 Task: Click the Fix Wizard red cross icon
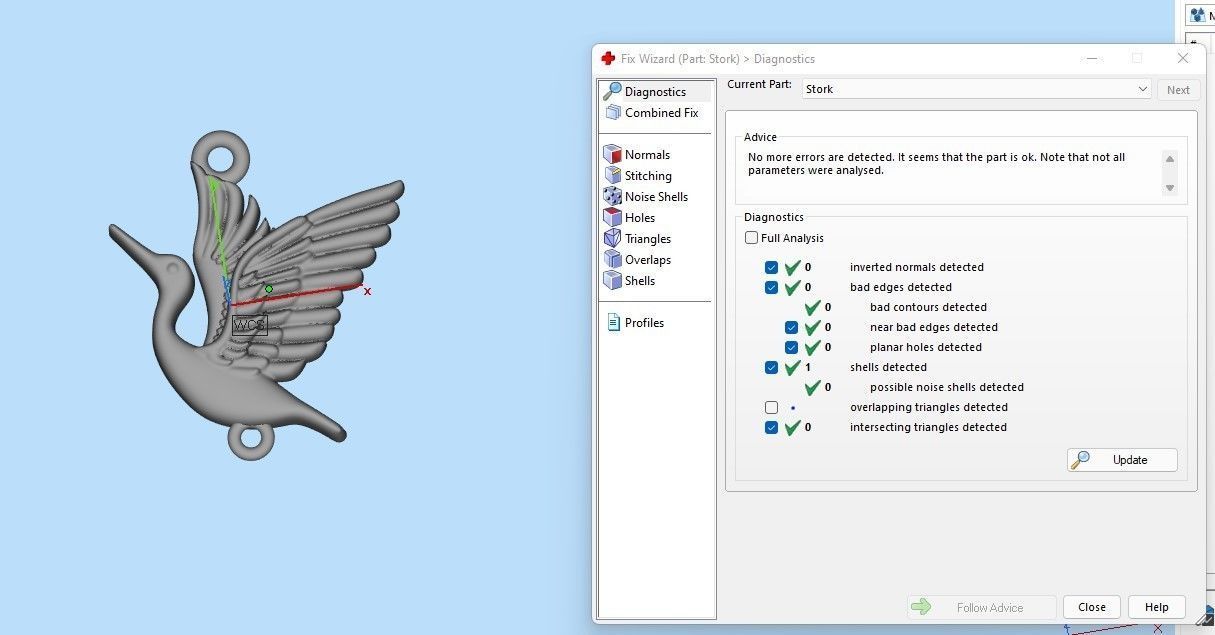point(608,58)
